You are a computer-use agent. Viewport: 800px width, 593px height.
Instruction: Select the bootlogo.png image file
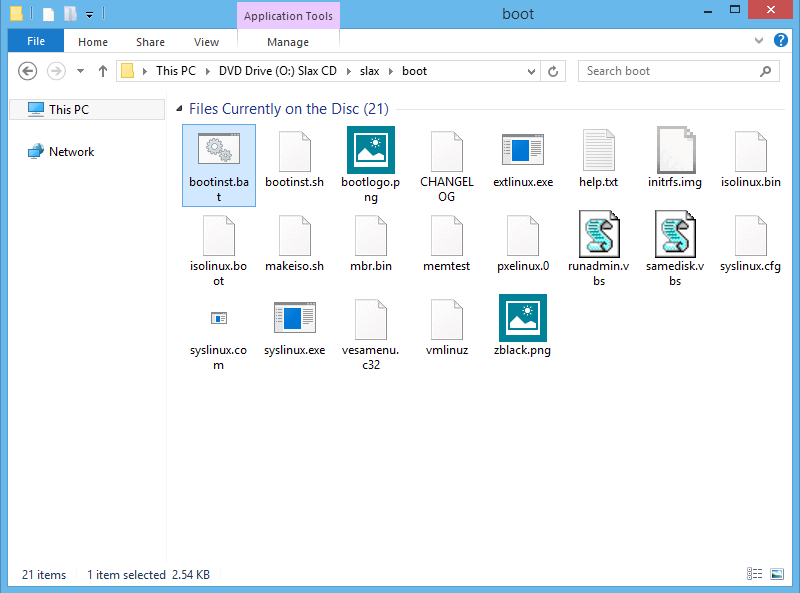point(370,152)
